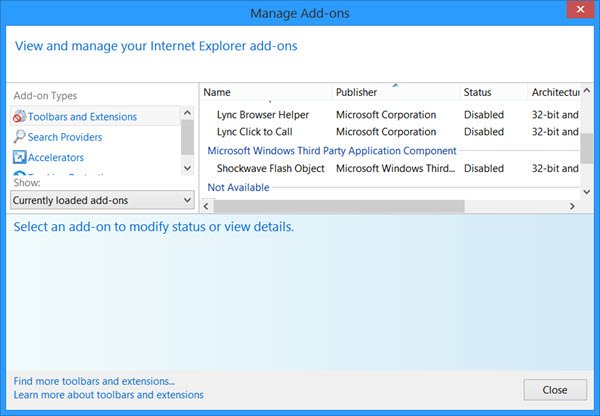Select the Toolbars and Extensions icon
This screenshot has height=416, width=600.
pyautogui.click(x=19, y=117)
